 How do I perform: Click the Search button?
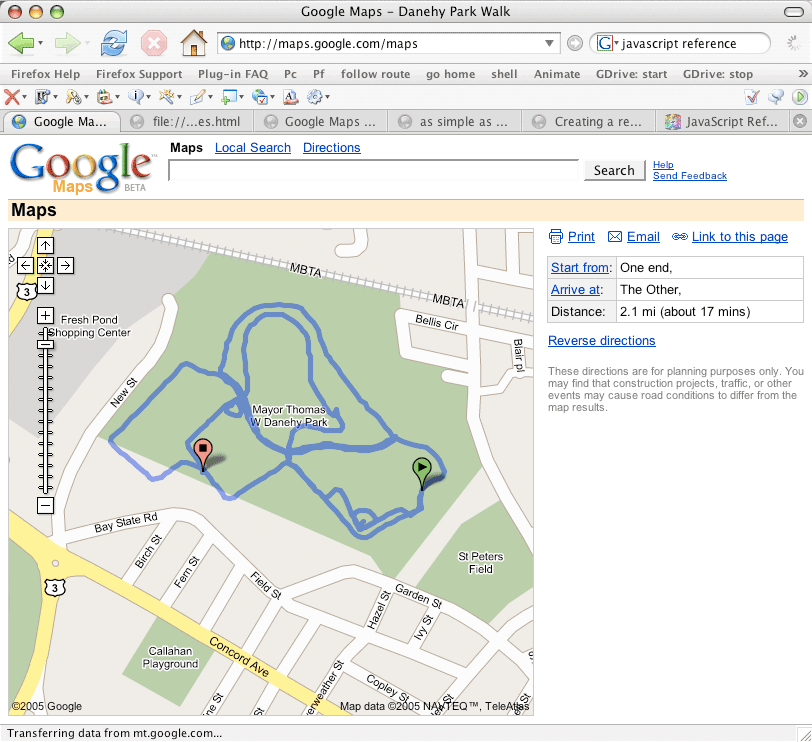(614, 170)
